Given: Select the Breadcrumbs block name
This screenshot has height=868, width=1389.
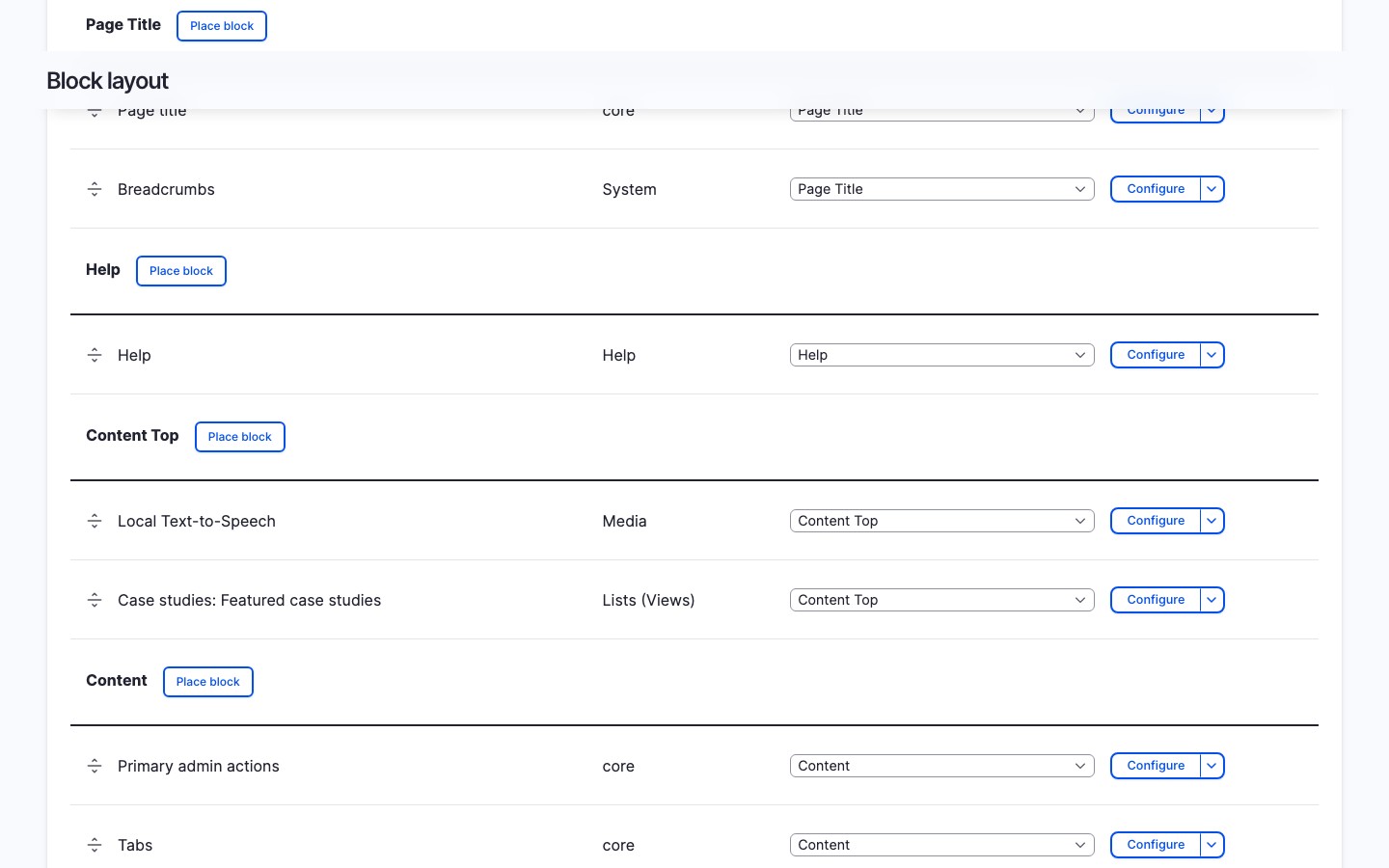Looking at the screenshot, I should coord(166,189).
